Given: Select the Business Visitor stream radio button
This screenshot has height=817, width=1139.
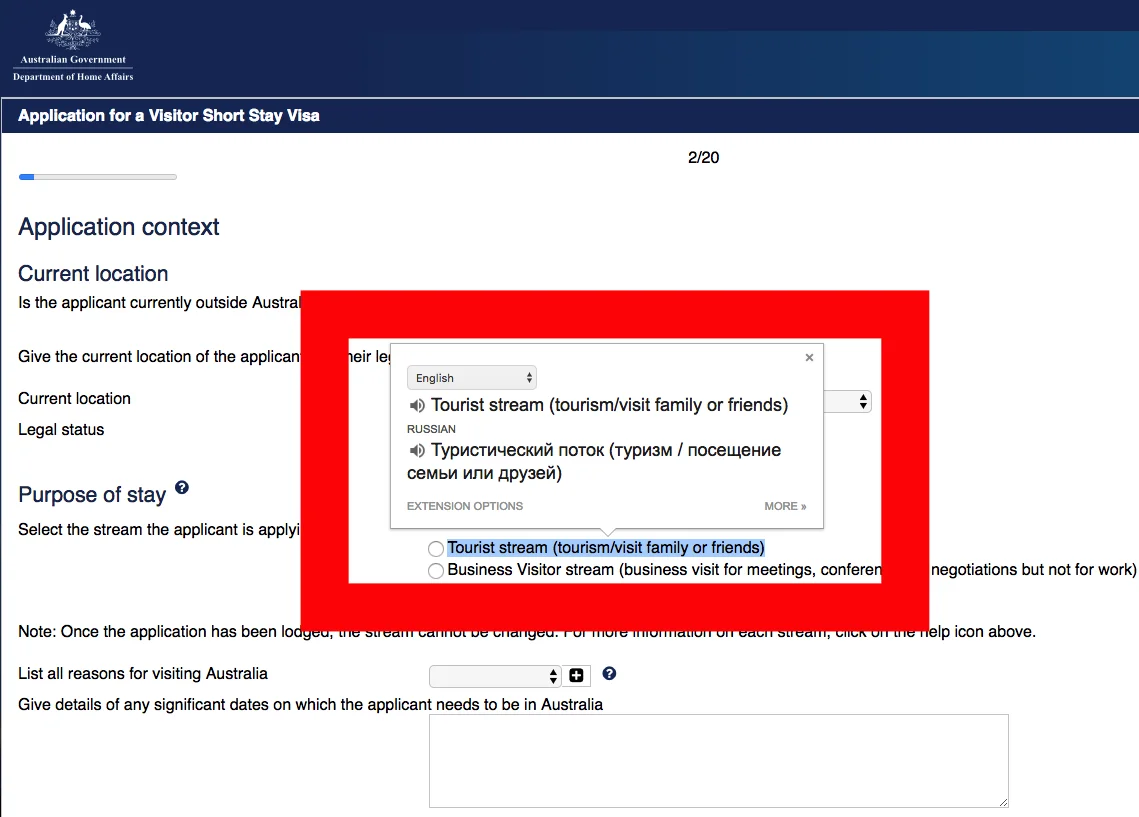Looking at the screenshot, I should (436, 571).
